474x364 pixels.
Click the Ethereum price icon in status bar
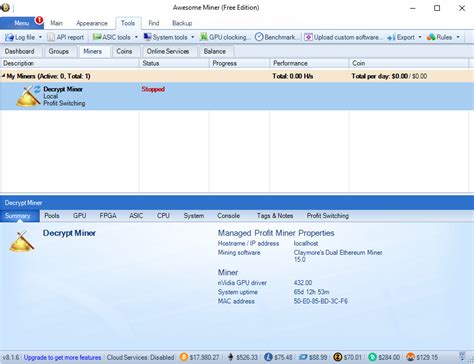pyautogui.click(x=230, y=357)
